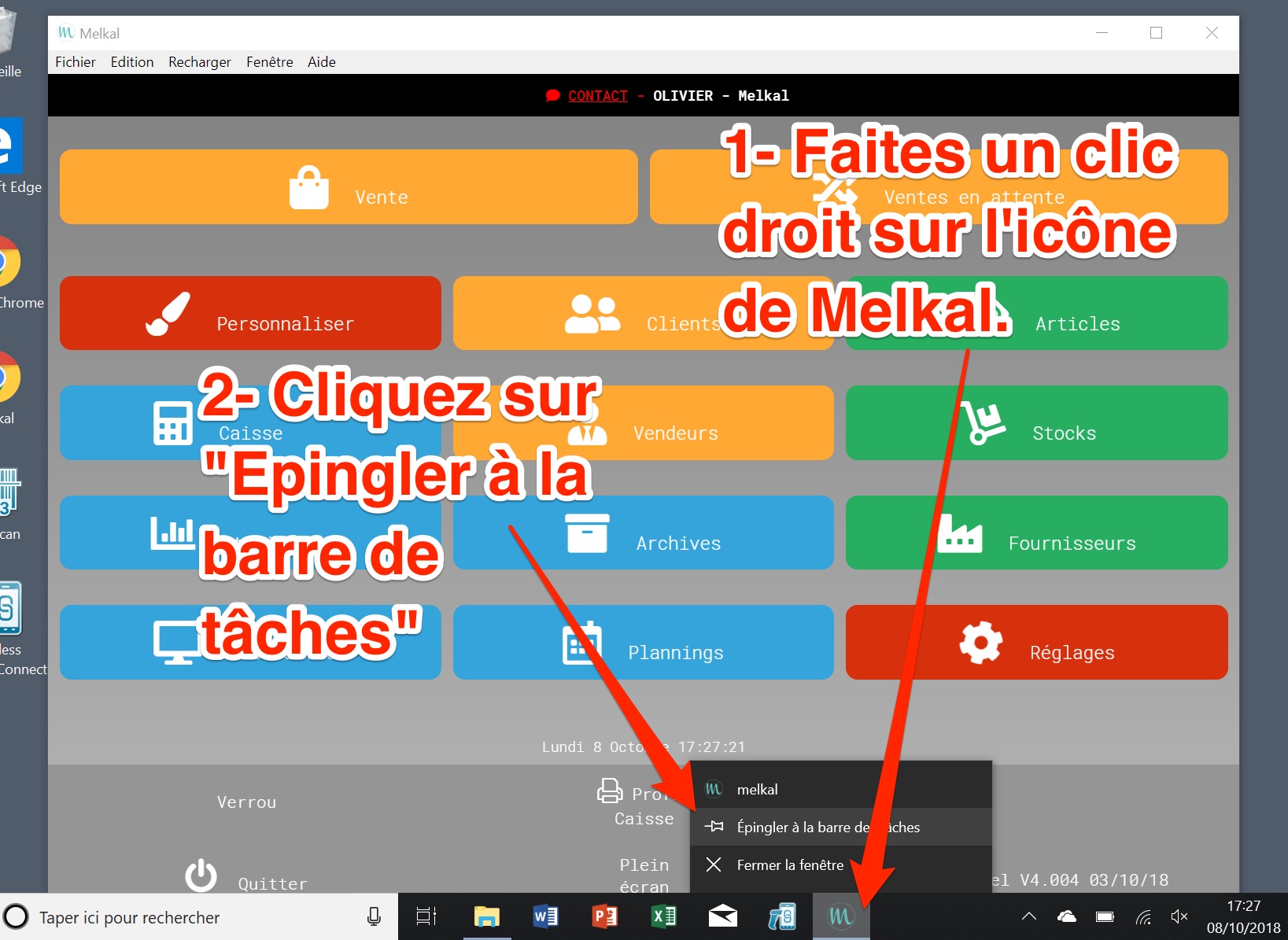Open the Edition menu
The image size is (1288, 940).
pyautogui.click(x=132, y=62)
